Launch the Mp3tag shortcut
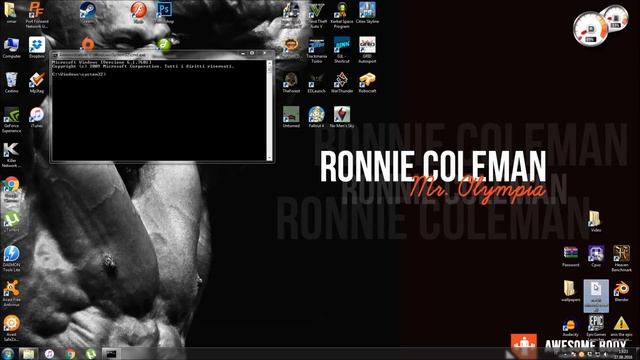Viewport: 640px width, 360px height. 37,83
